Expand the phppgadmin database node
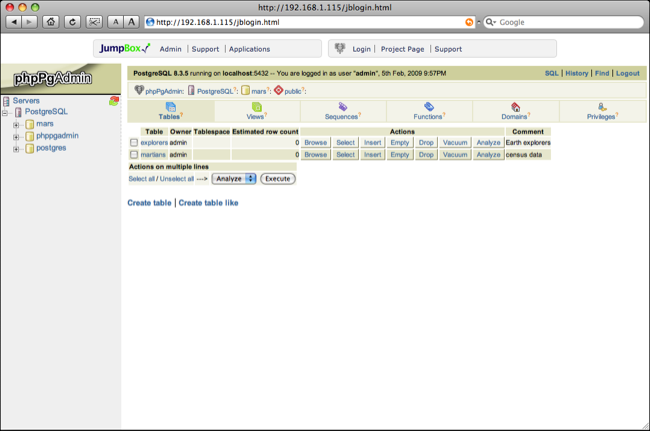Screen dimensions: 650x431 pyautogui.click(x=16, y=137)
